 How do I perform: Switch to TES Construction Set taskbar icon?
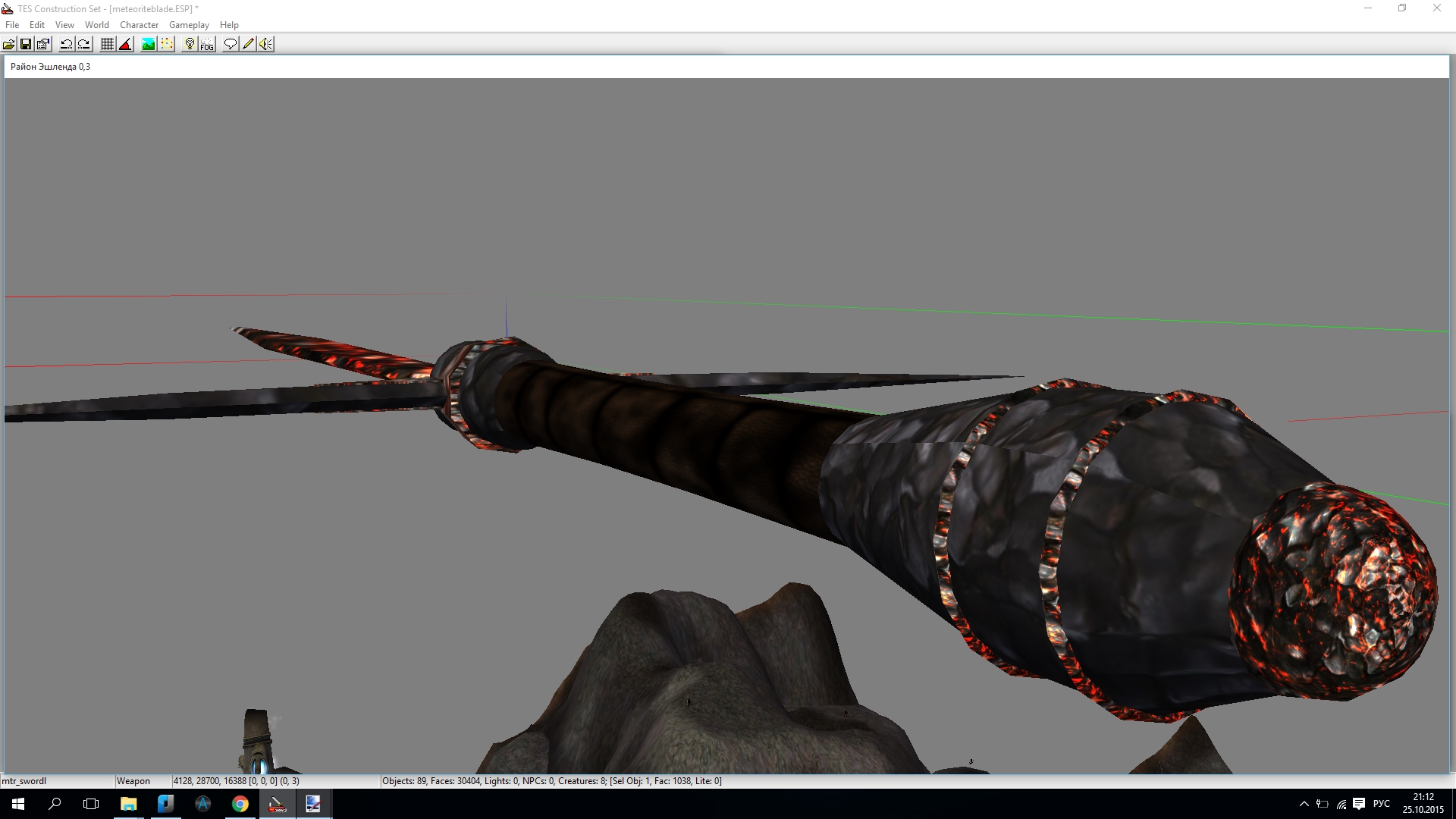tap(277, 804)
